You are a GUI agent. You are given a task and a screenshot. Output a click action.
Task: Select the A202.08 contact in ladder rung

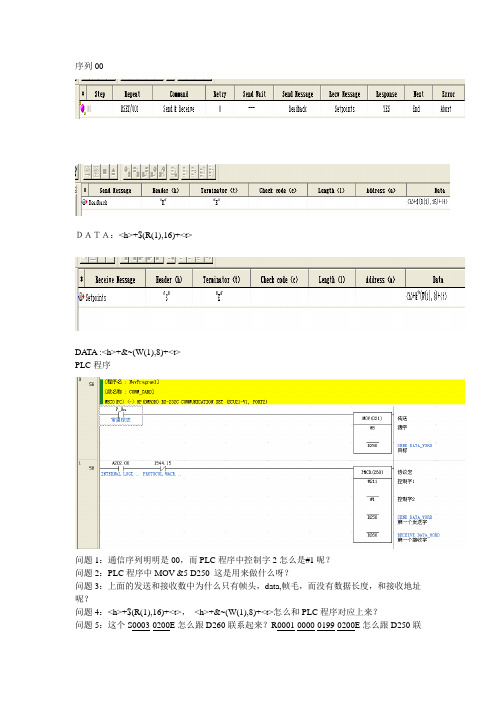(120, 468)
